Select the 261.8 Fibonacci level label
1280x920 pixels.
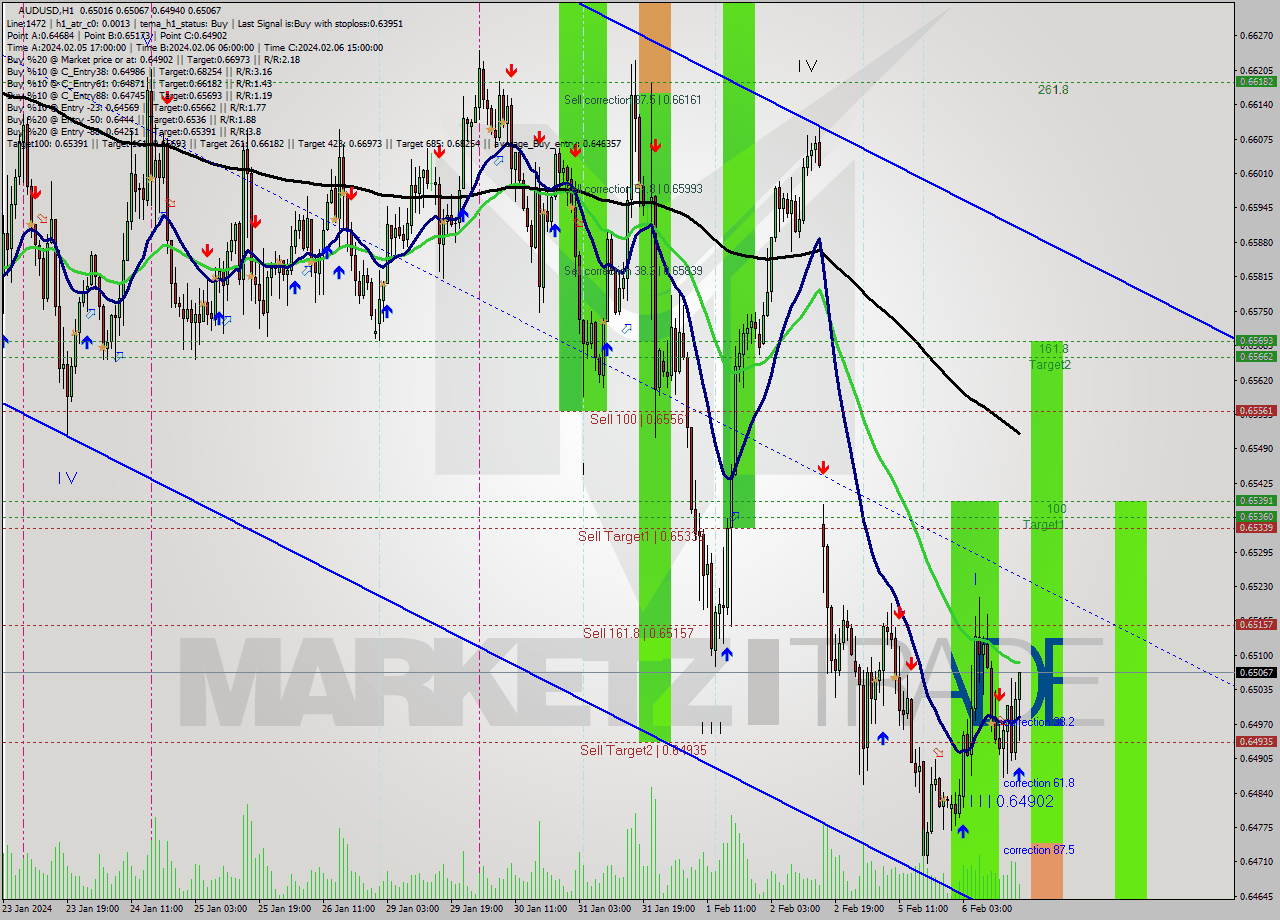point(1053,89)
